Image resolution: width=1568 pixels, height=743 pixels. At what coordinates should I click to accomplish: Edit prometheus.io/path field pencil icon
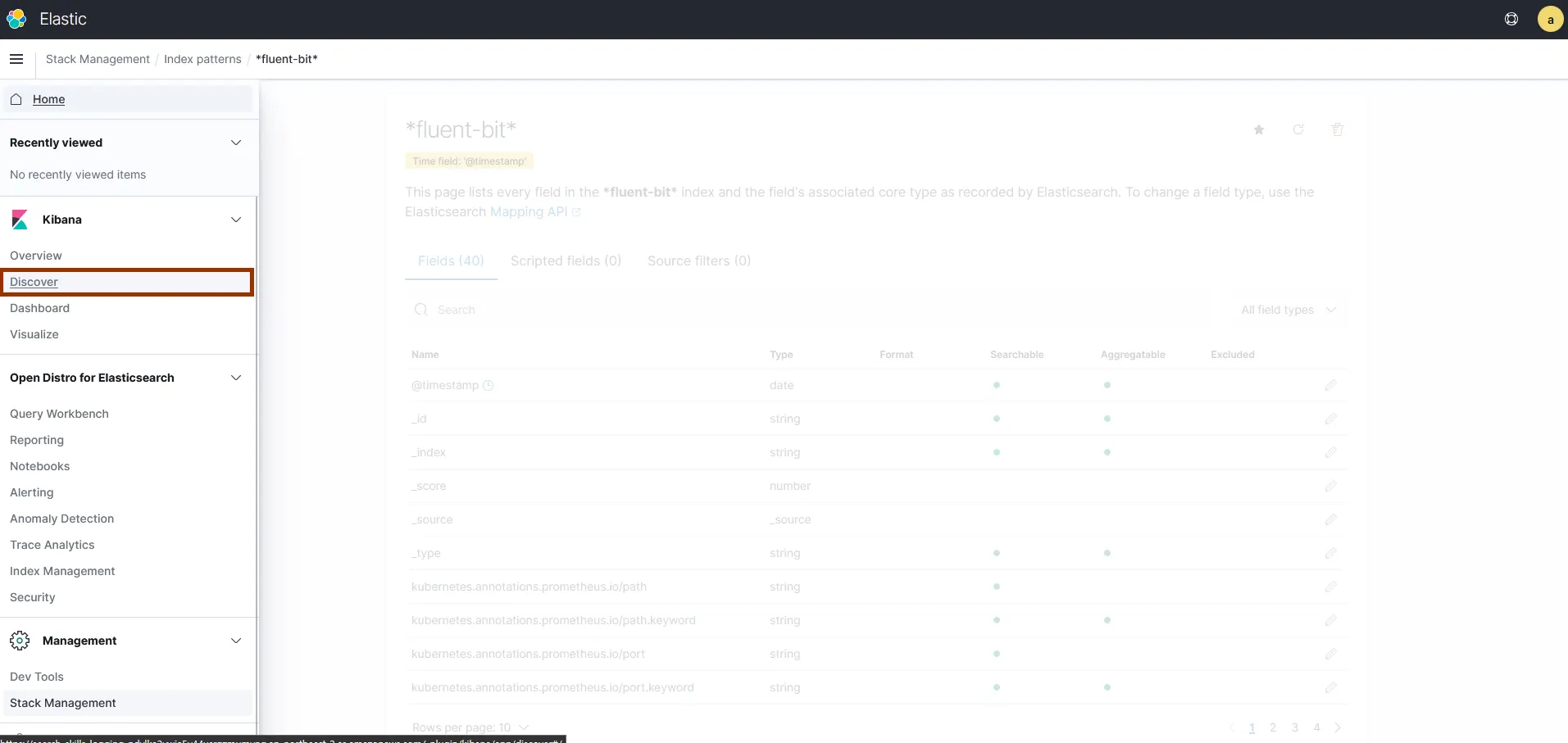click(1330, 587)
